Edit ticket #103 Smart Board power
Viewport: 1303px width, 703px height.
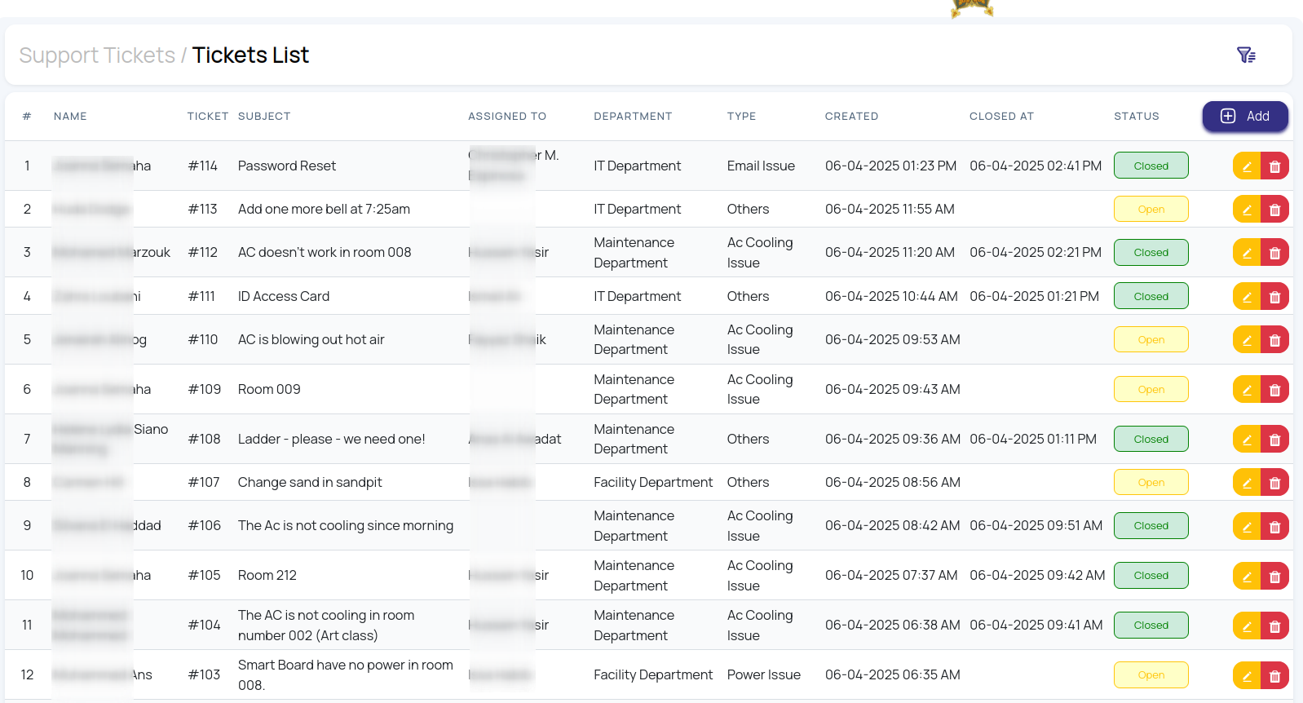tap(1247, 675)
